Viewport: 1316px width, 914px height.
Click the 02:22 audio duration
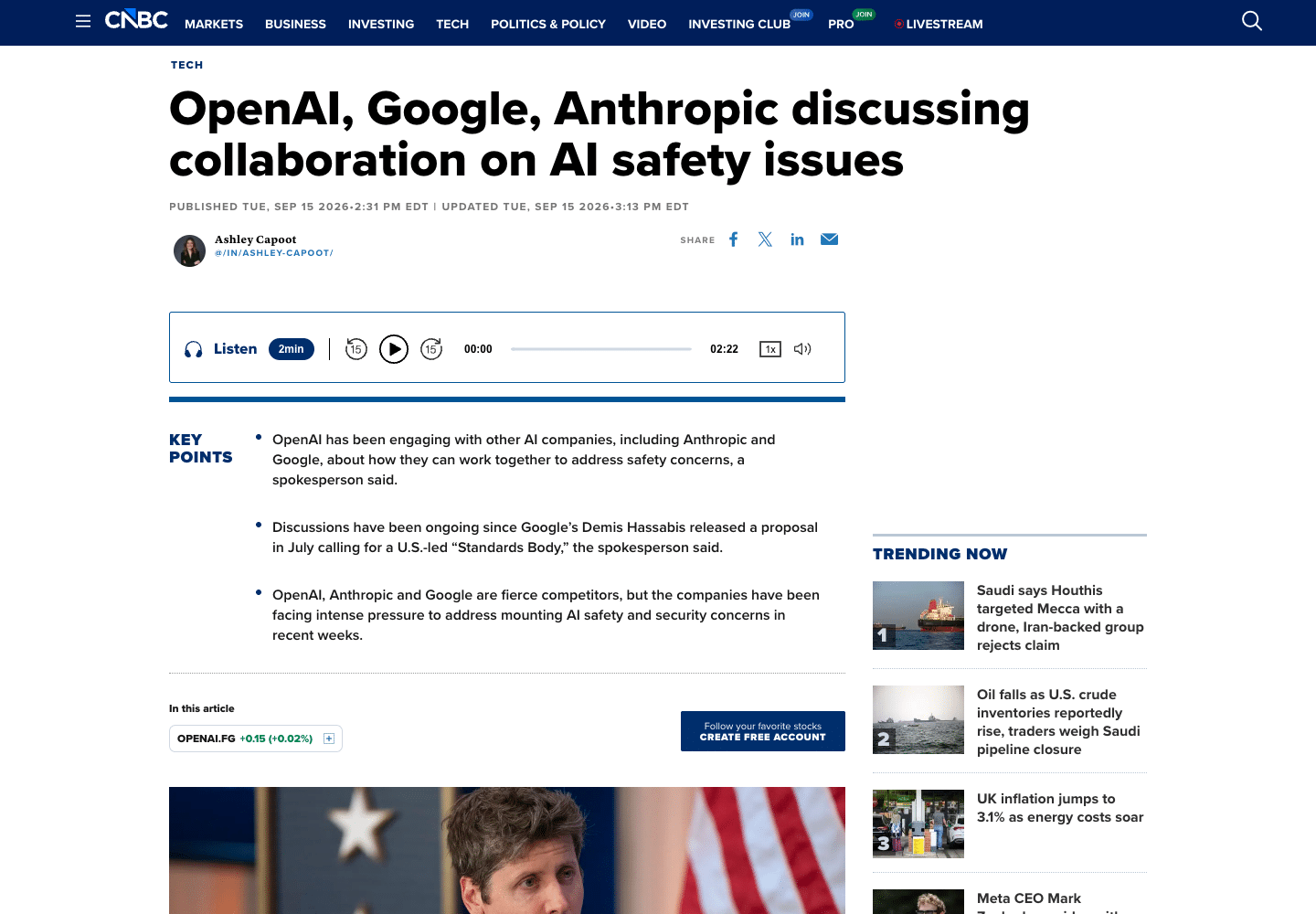pyautogui.click(x=724, y=349)
